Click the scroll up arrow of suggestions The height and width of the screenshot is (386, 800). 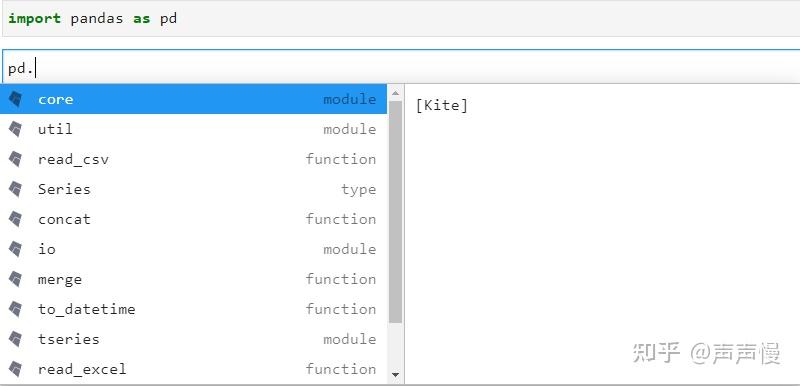[x=395, y=93]
